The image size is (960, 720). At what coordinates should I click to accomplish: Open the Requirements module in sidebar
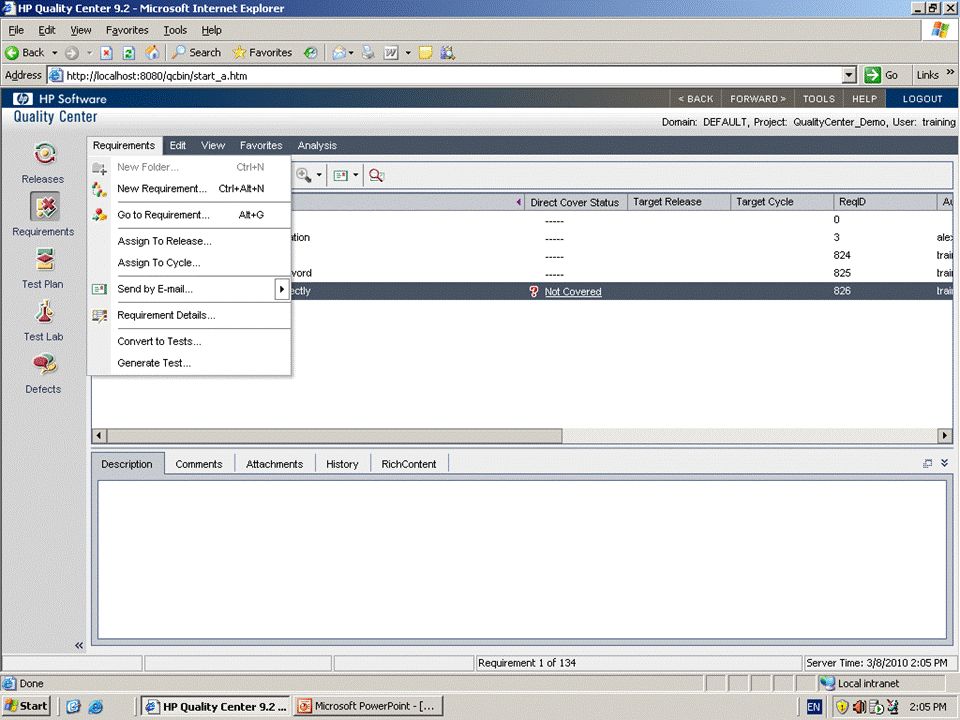point(43,214)
